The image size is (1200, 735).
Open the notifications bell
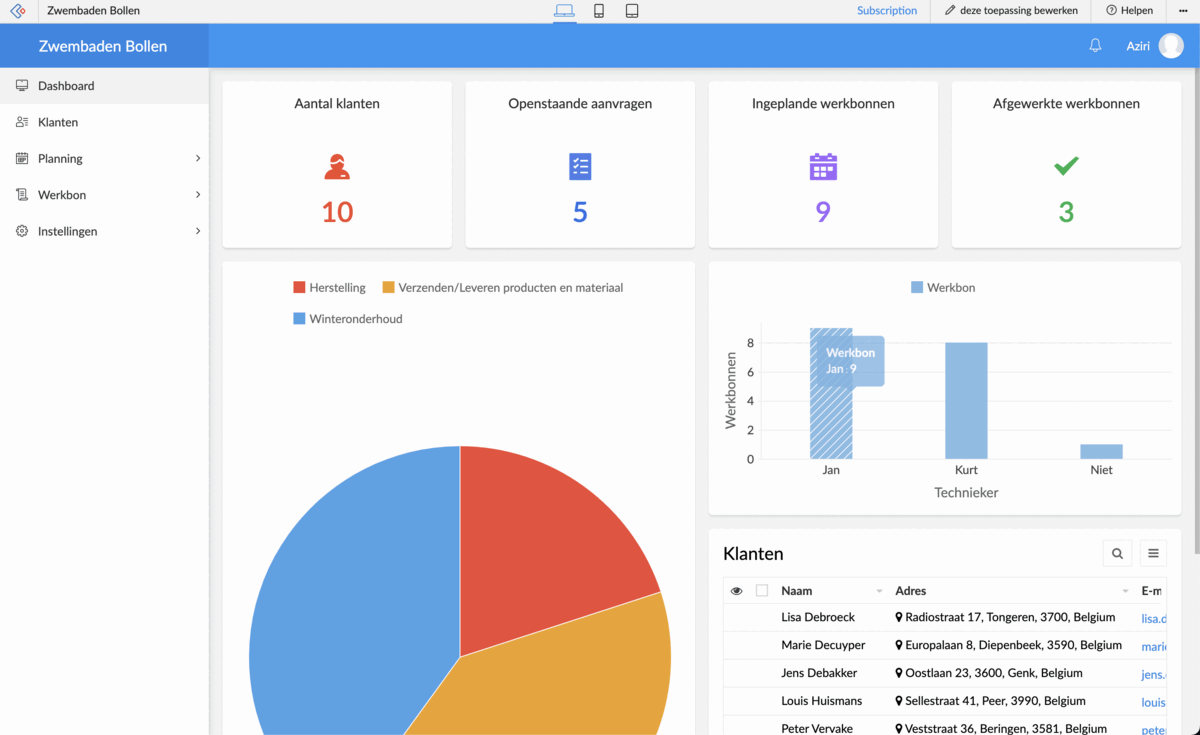1095,46
